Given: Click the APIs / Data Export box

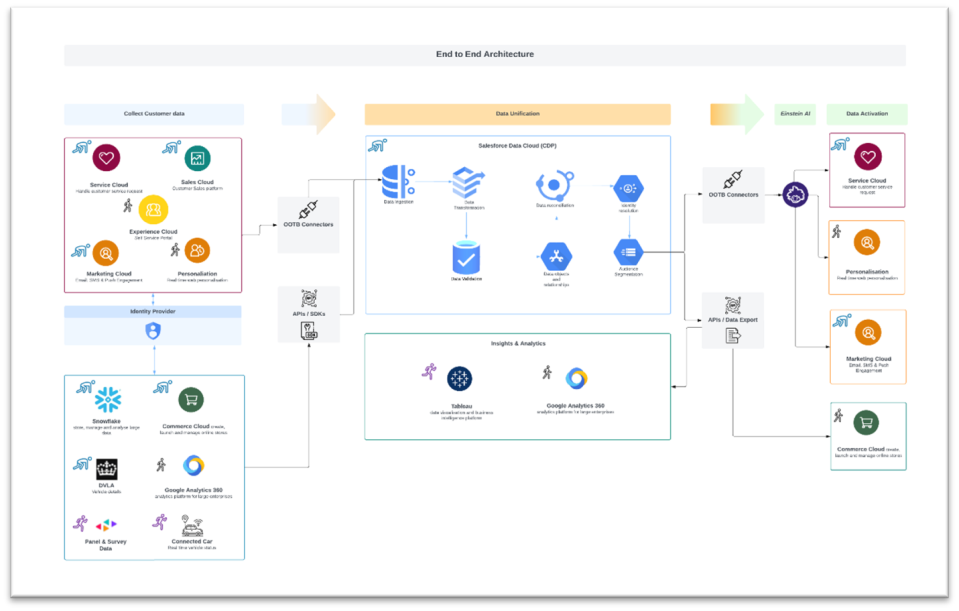Looking at the screenshot, I should tap(733, 320).
